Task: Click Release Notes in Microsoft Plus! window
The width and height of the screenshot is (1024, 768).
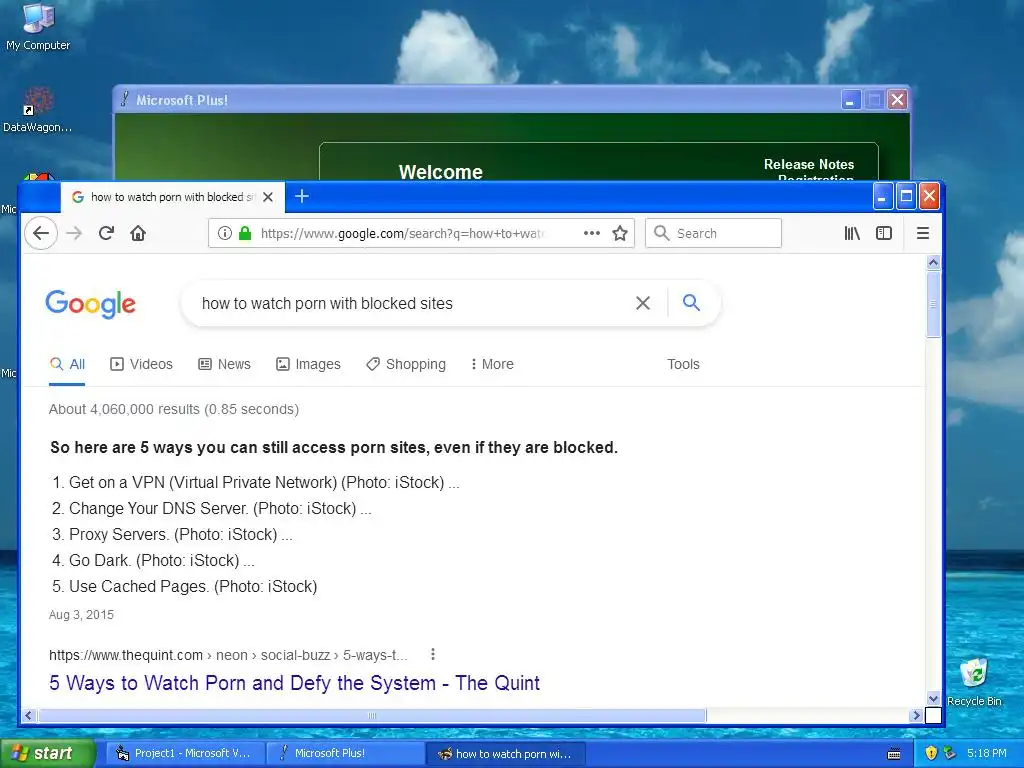Action: click(x=808, y=165)
